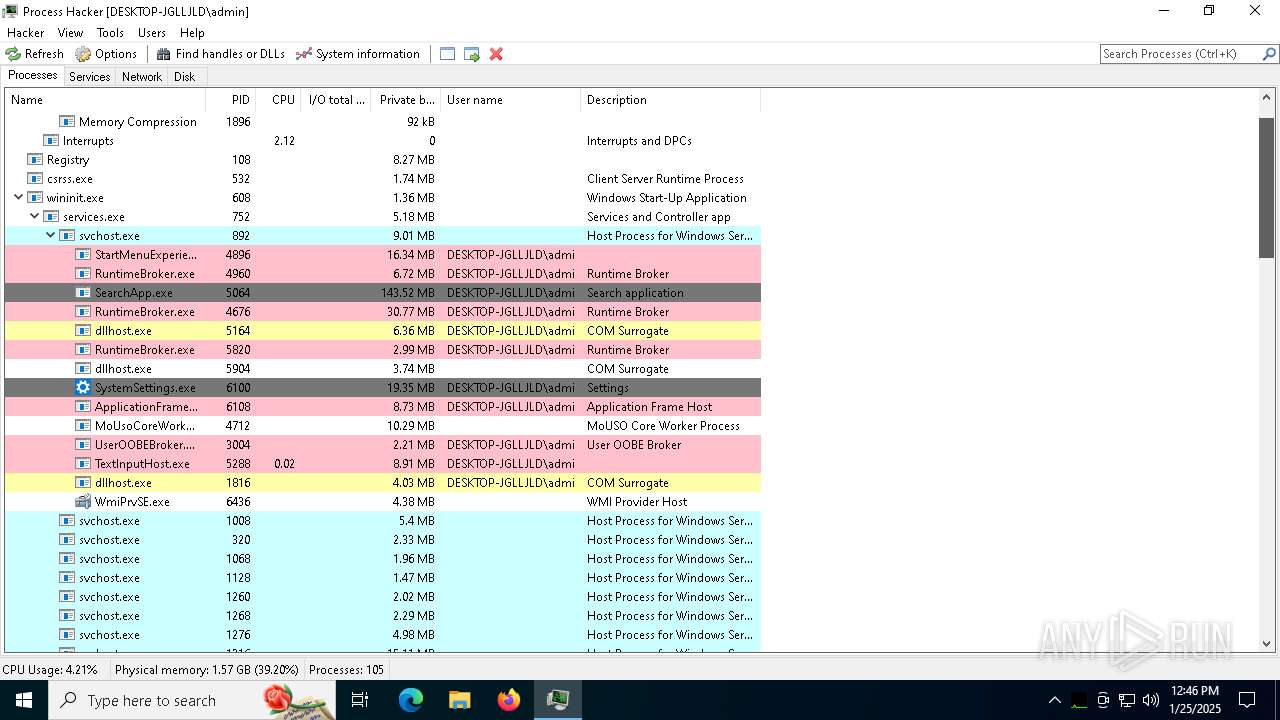The width and height of the screenshot is (1280, 720).
Task: Select the Processes tab
Action: 33,76
